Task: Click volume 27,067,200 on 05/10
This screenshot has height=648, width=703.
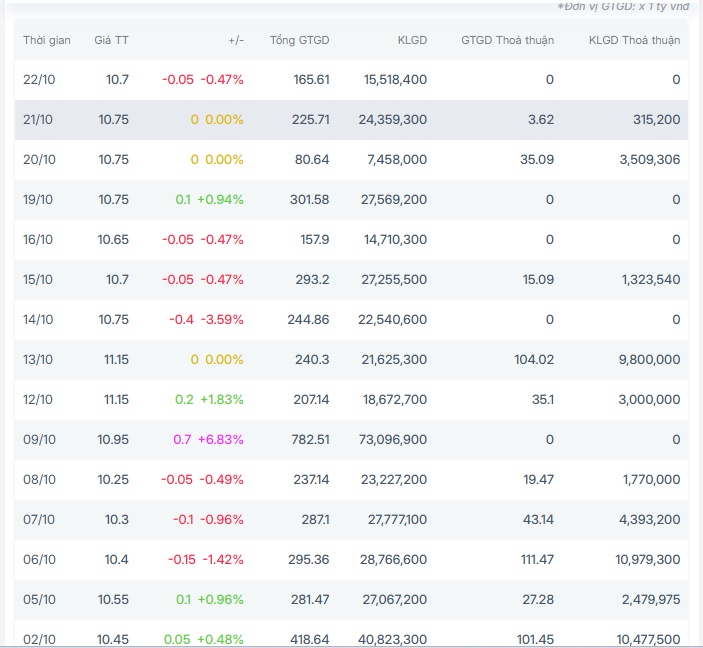Action: (395, 599)
